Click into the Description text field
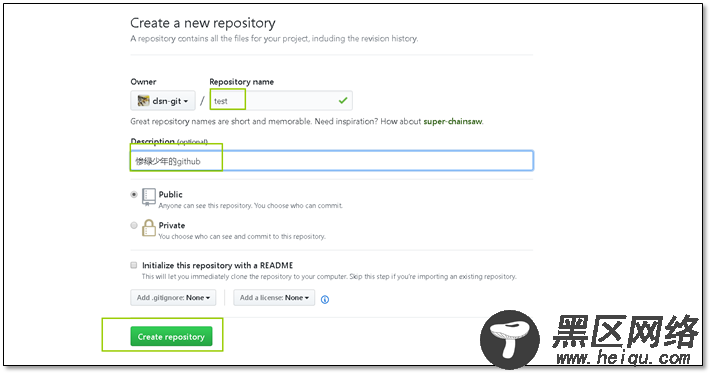The height and width of the screenshot is (375, 712). 331,161
